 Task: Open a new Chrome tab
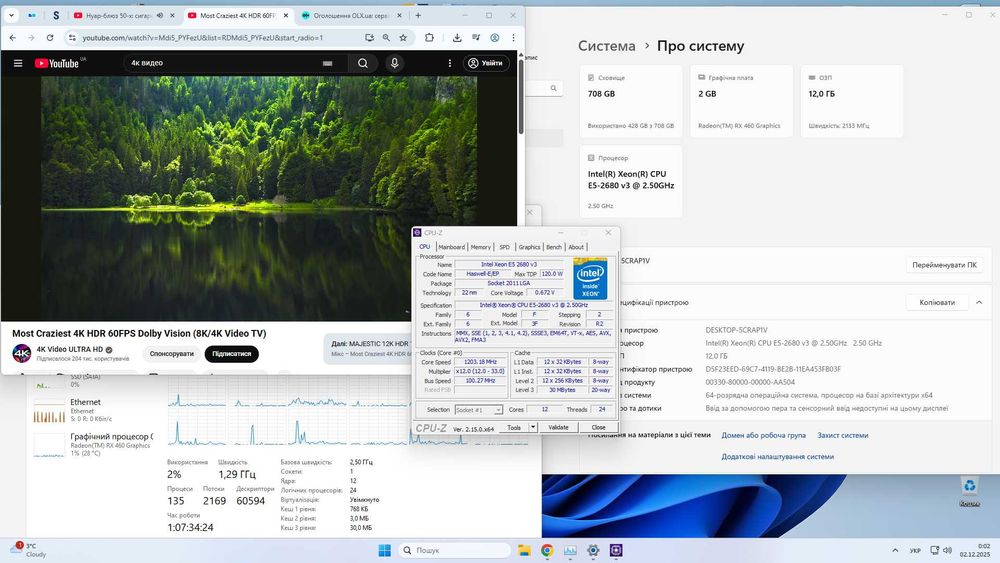pyautogui.click(x=418, y=15)
